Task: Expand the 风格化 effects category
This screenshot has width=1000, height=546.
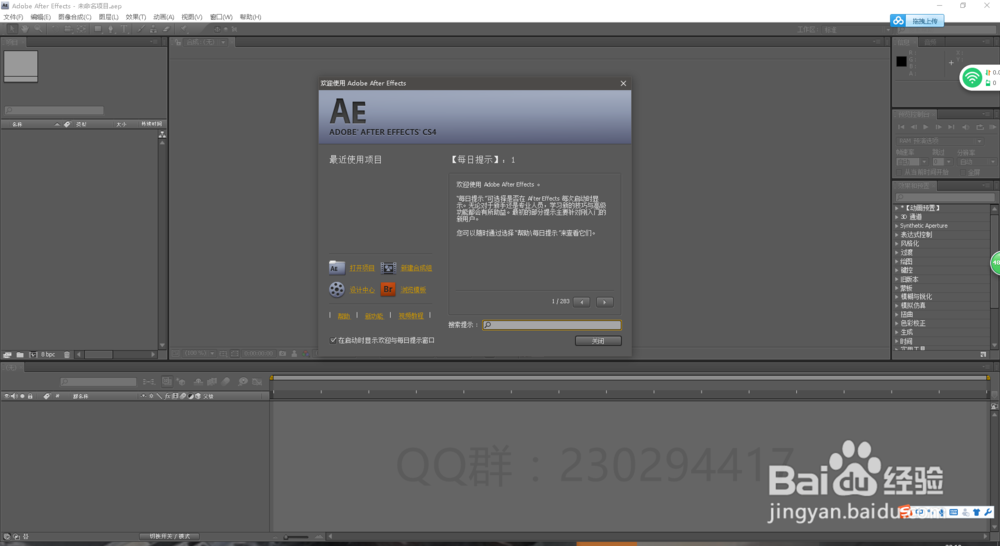Action: coord(897,244)
